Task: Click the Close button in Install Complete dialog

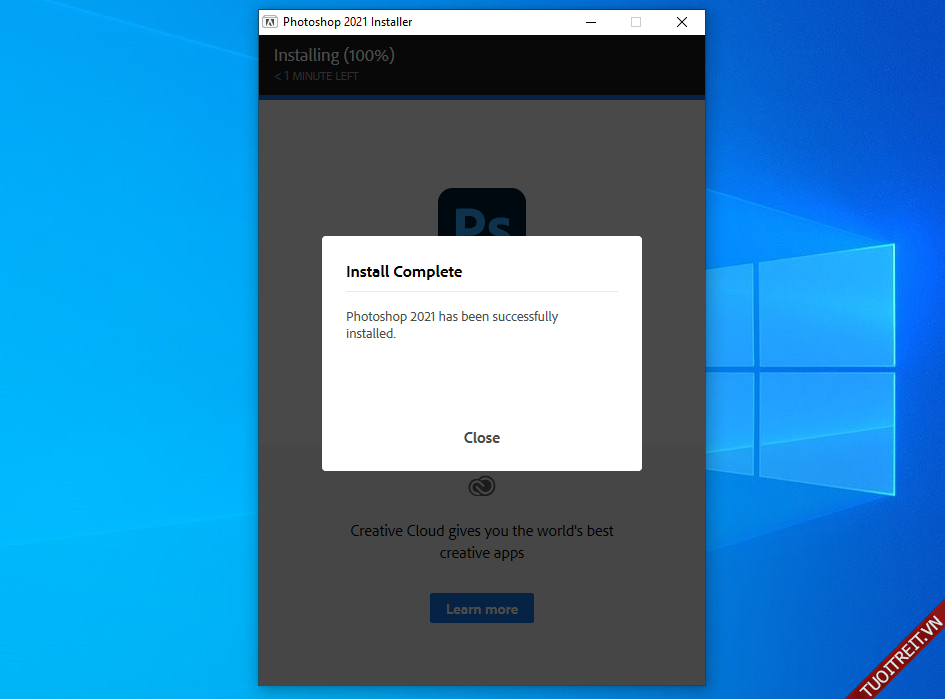Action: click(x=481, y=438)
